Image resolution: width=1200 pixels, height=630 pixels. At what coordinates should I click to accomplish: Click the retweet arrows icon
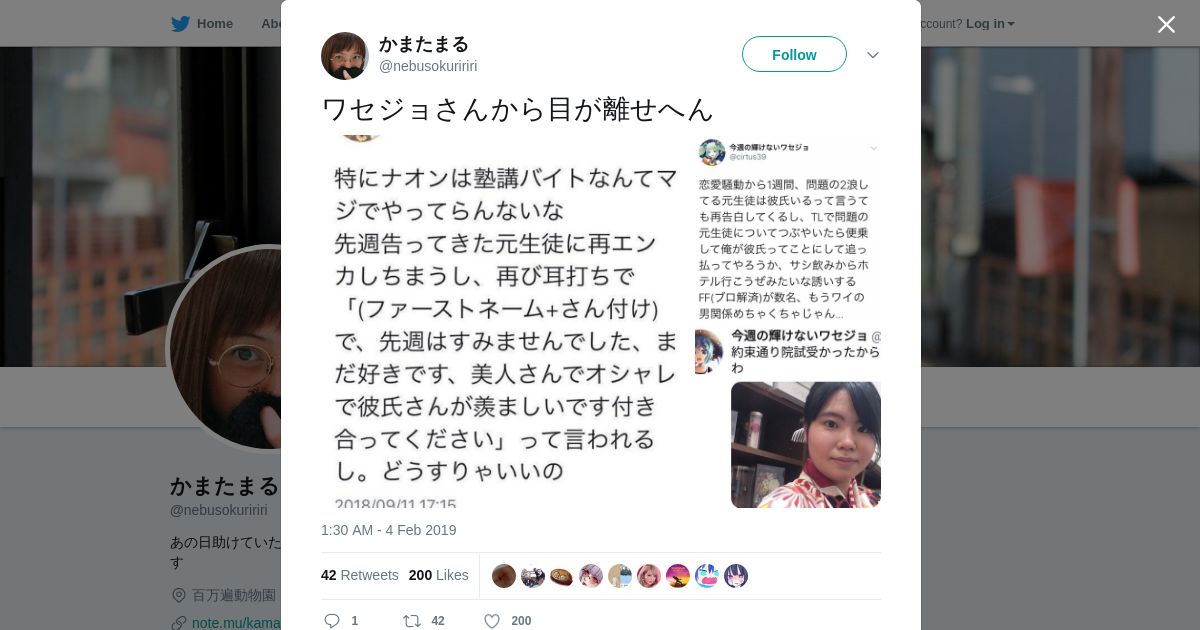411,621
